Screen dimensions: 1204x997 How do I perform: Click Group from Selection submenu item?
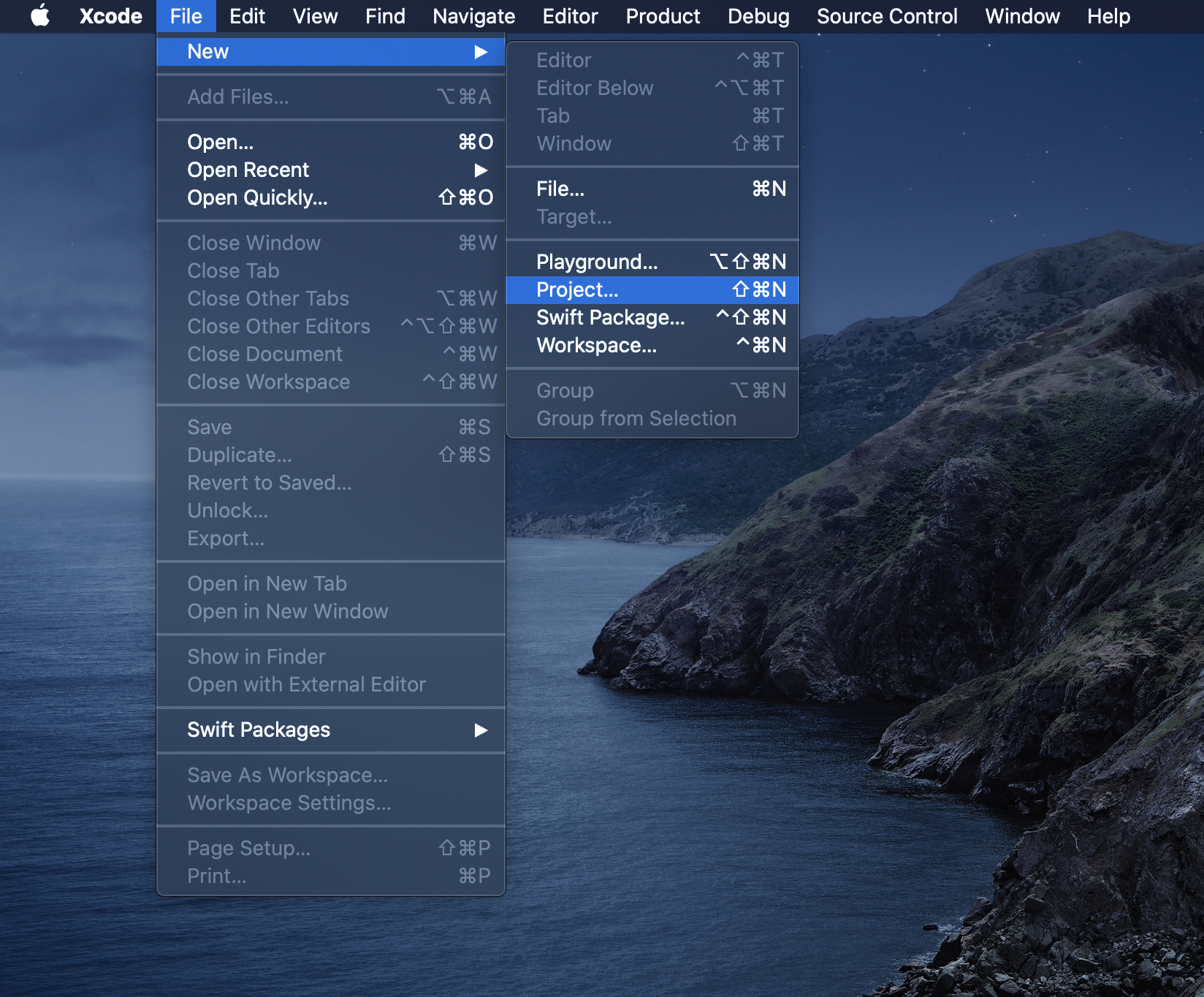[x=652, y=419]
